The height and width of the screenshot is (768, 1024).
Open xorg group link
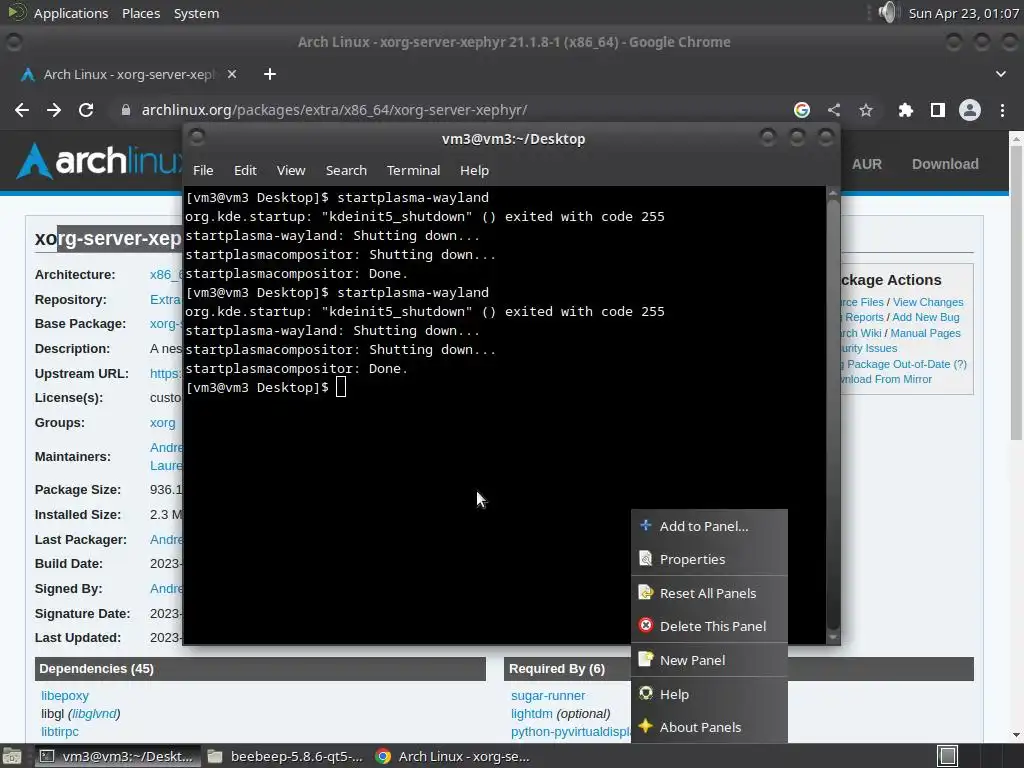(x=163, y=423)
